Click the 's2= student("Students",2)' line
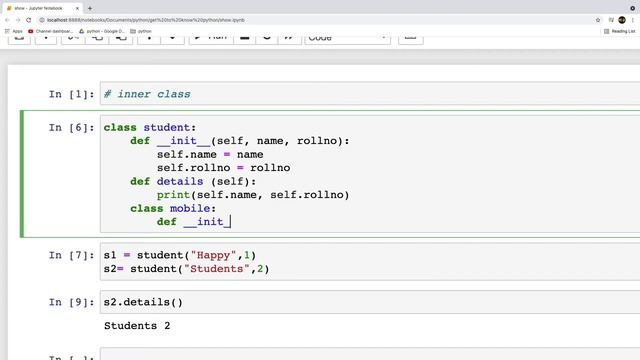The height and width of the screenshot is (360, 640). point(187,269)
